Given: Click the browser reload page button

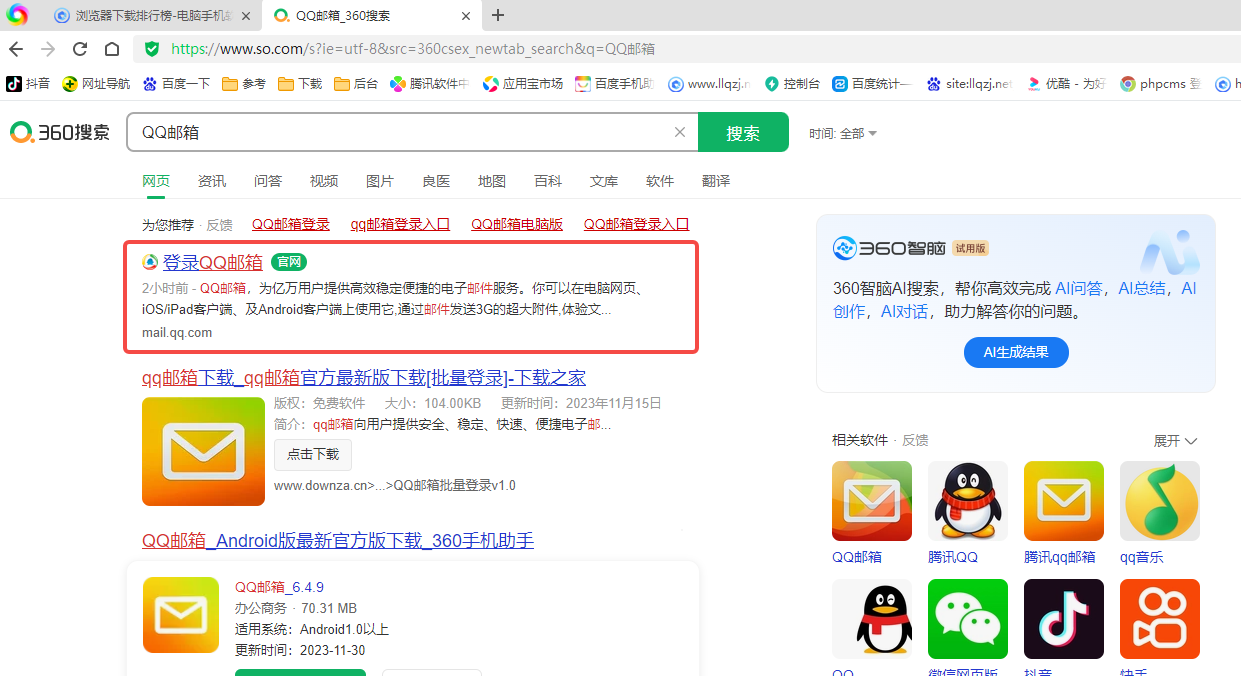Looking at the screenshot, I should coord(80,48).
